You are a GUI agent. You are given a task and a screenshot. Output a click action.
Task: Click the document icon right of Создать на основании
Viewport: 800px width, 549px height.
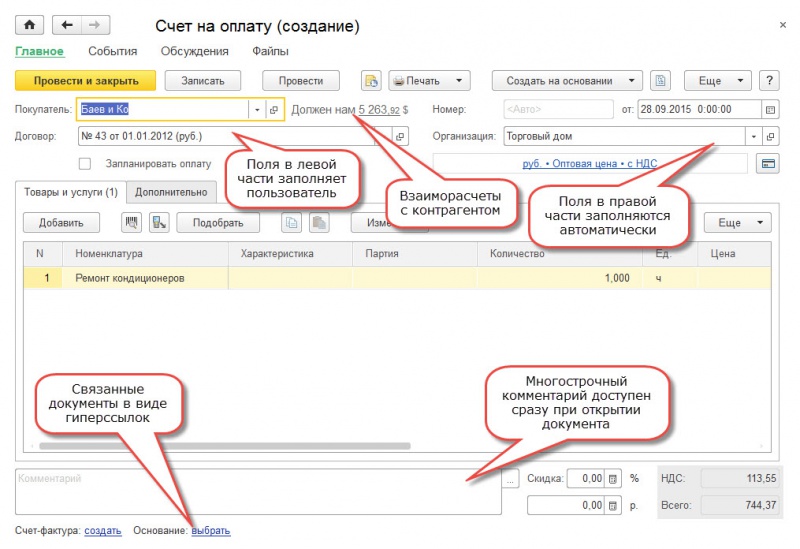point(660,81)
